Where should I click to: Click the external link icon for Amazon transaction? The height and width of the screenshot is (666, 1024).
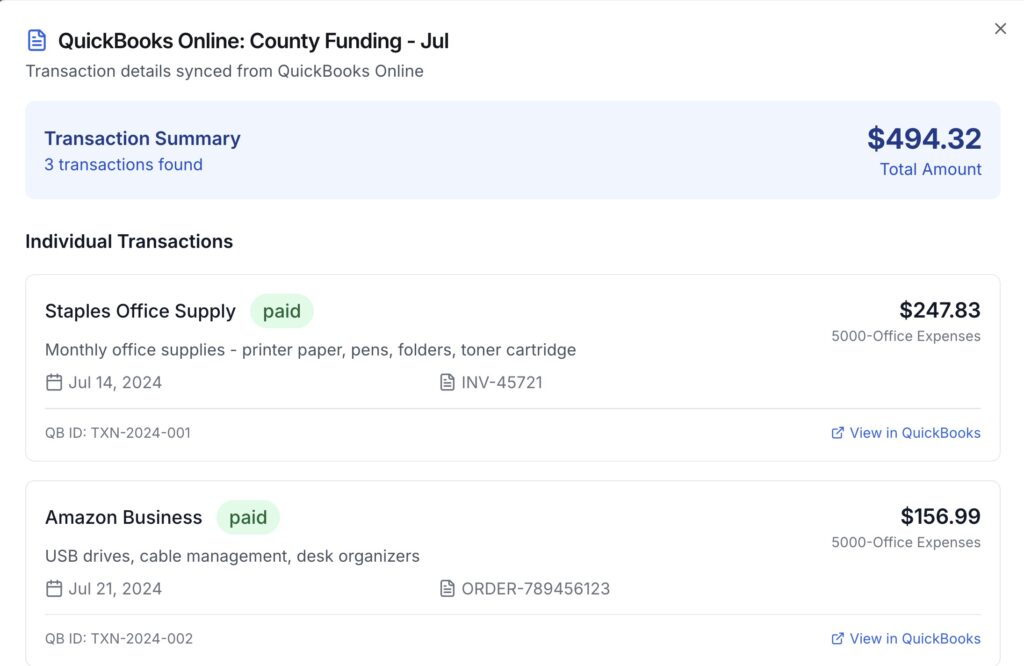pos(837,638)
